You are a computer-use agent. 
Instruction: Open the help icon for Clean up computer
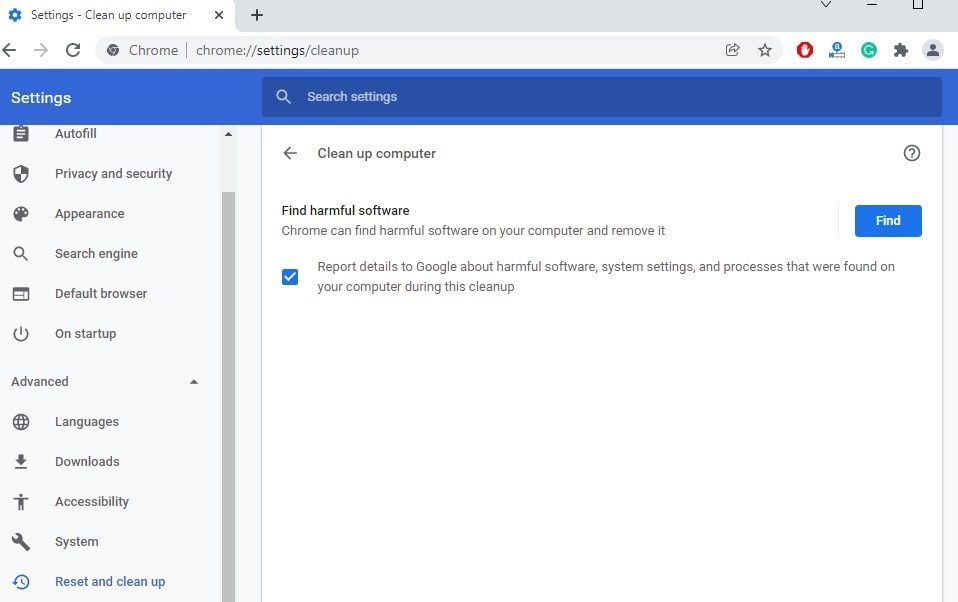(911, 153)
